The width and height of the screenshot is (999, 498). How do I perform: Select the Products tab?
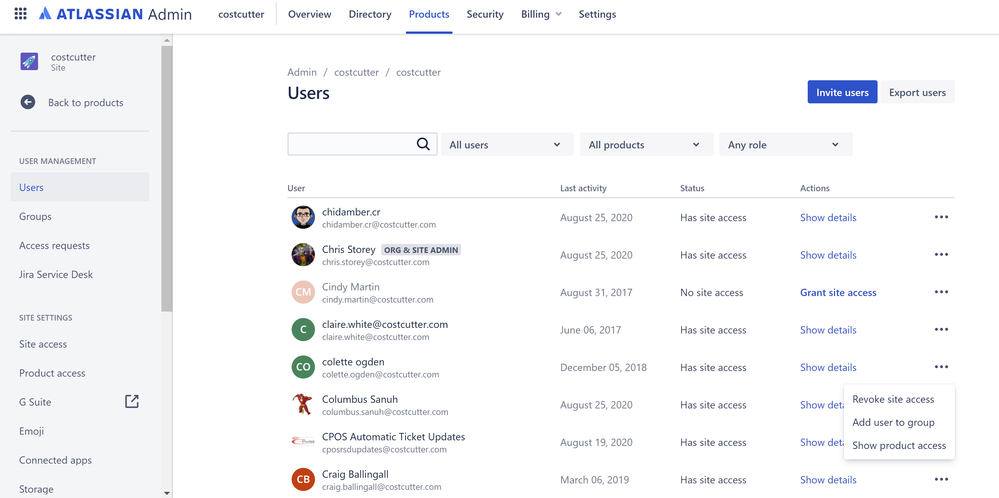429,14
